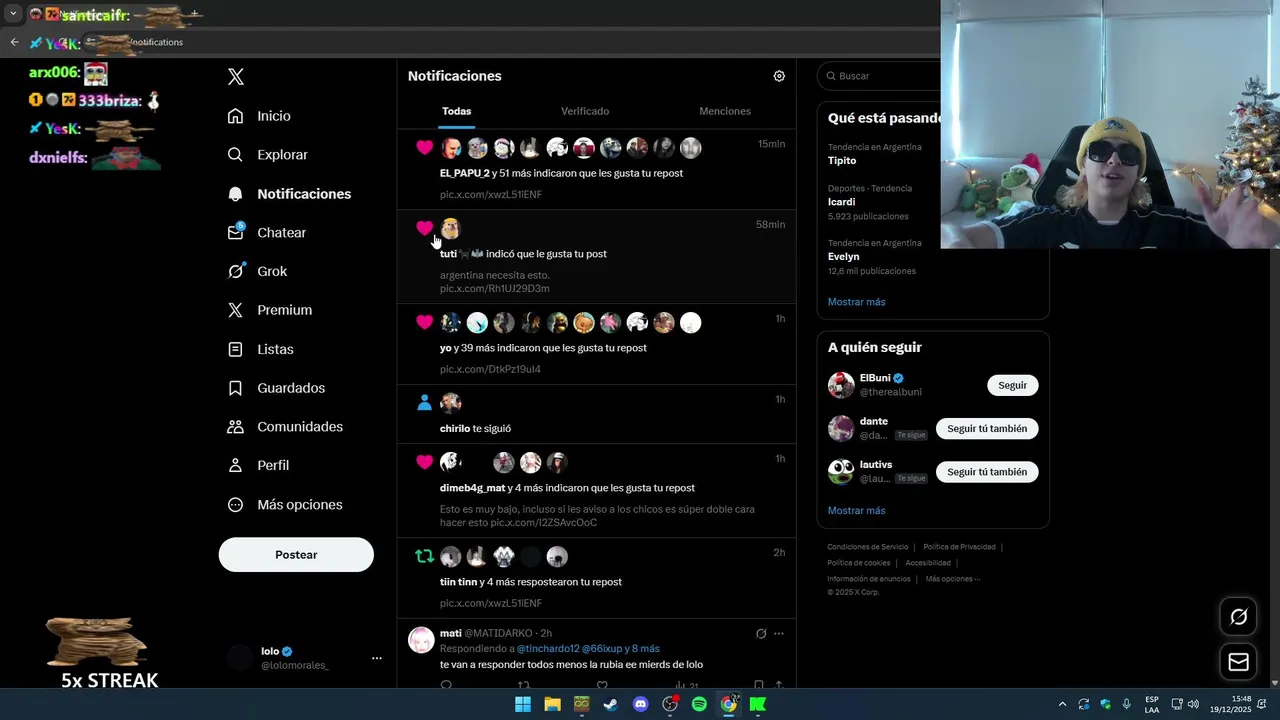Open more options on mati's post
The height and width of the screenshot is (720, 1280).
779,633
